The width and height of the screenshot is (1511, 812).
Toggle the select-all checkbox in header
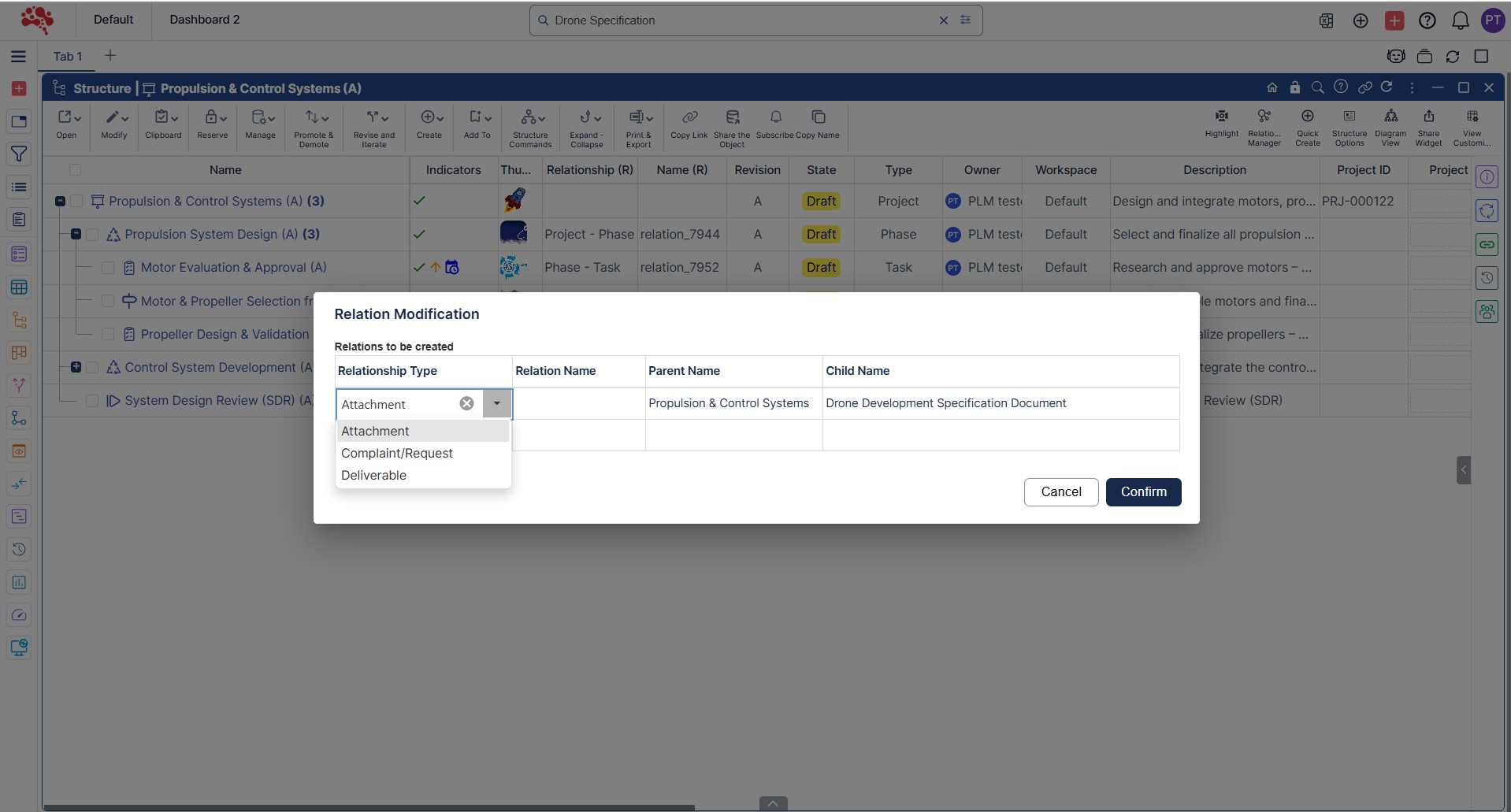(x=76, y=170)
